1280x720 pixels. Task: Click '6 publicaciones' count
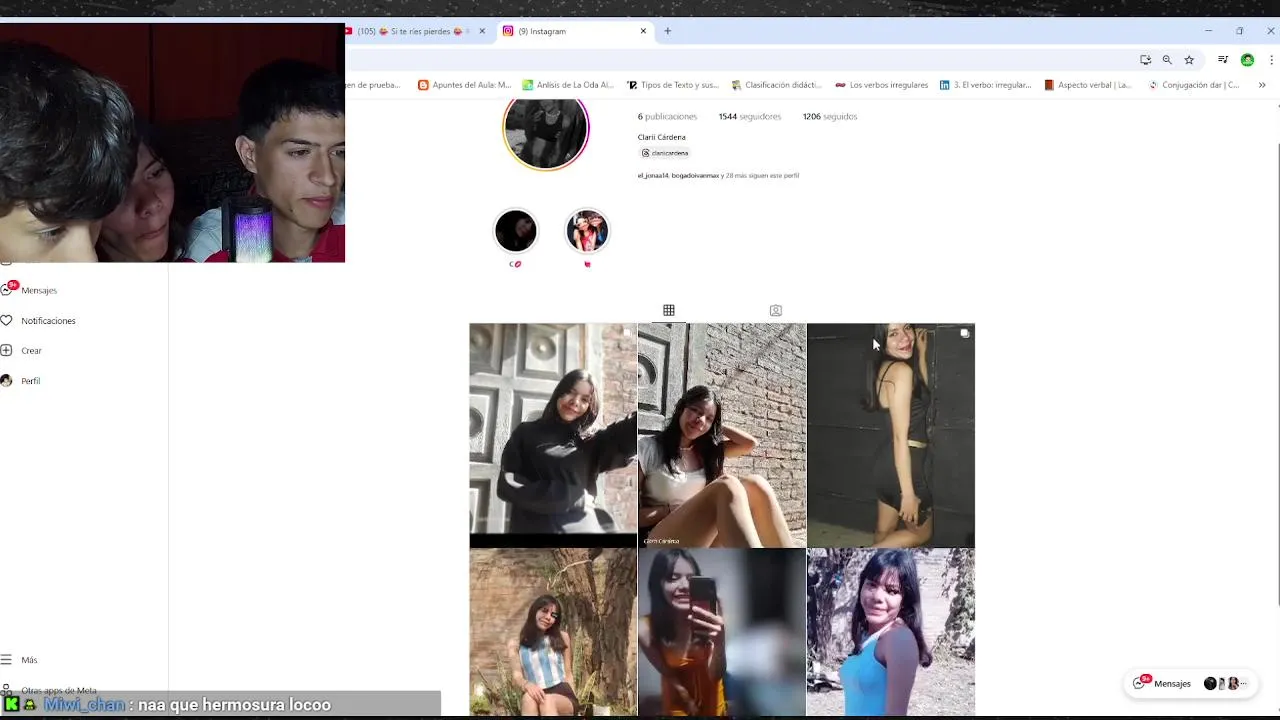667,117
